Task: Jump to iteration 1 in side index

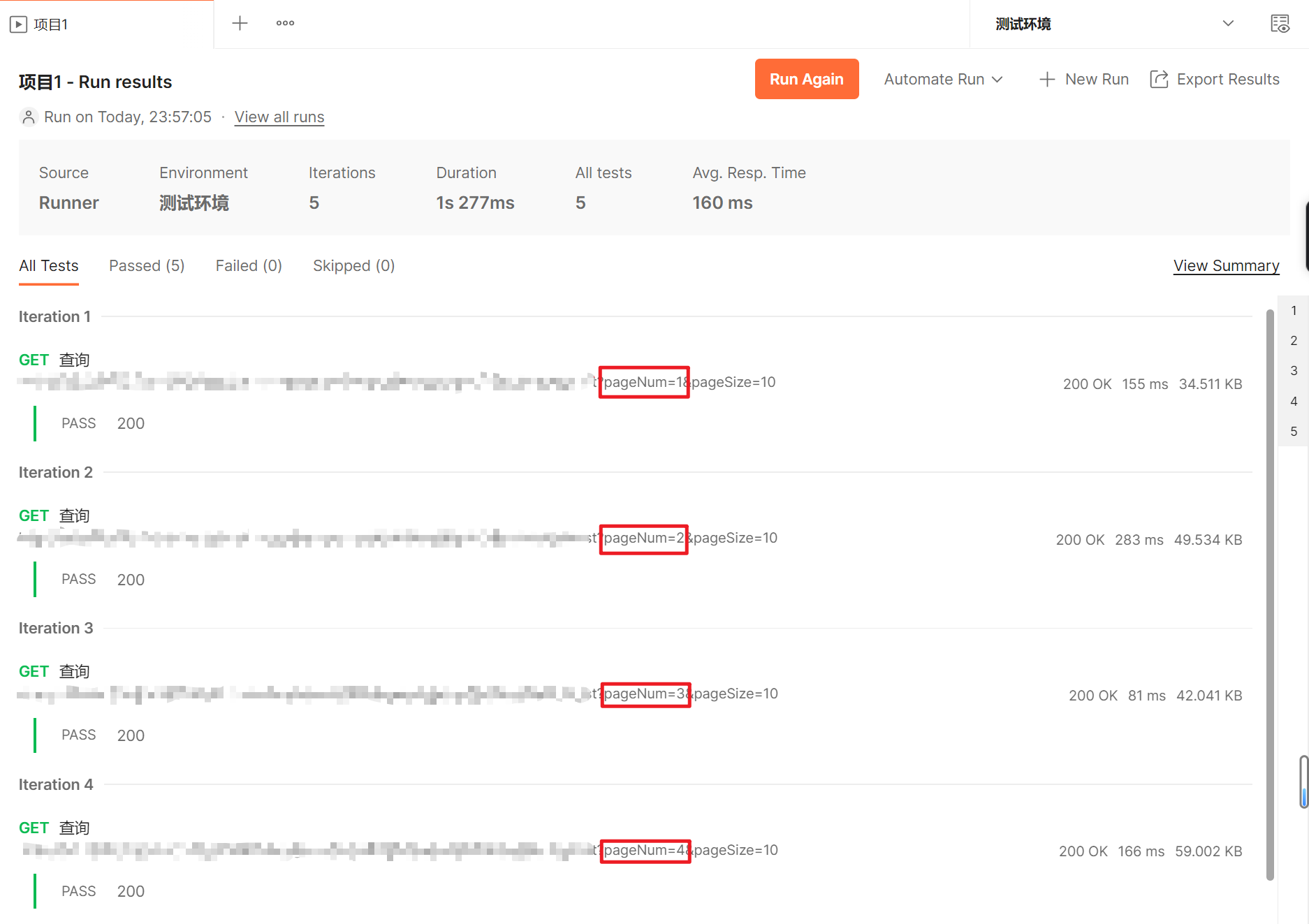Action: [x=1294, y=310]
